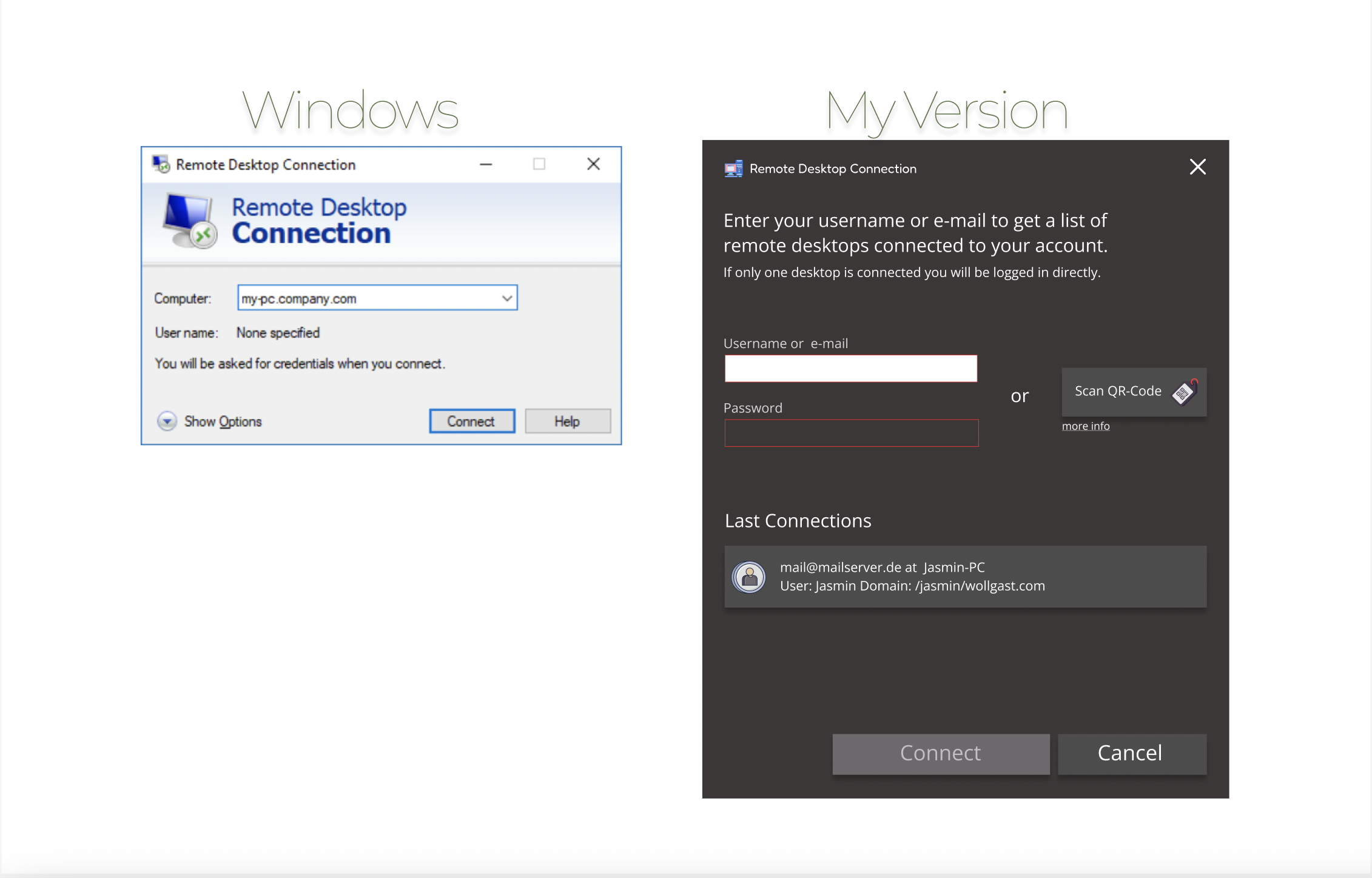Select the mail@mailserver.de Jasmin-PC connection
Screen dimensions: 1372x878
pyautogui.click(x=965, y=577)
